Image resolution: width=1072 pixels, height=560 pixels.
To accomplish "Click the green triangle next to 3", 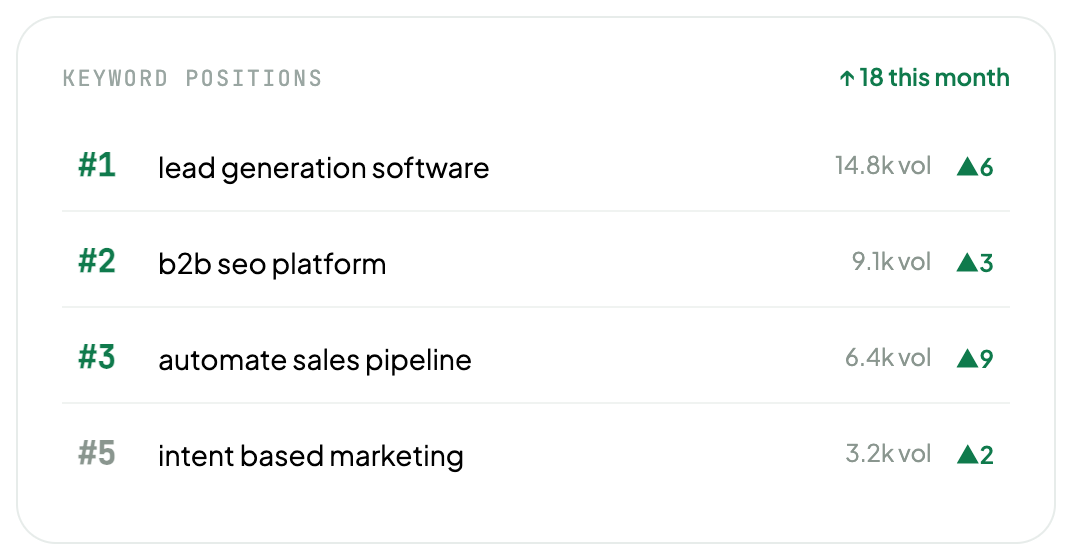I will (x=967, y=262).
